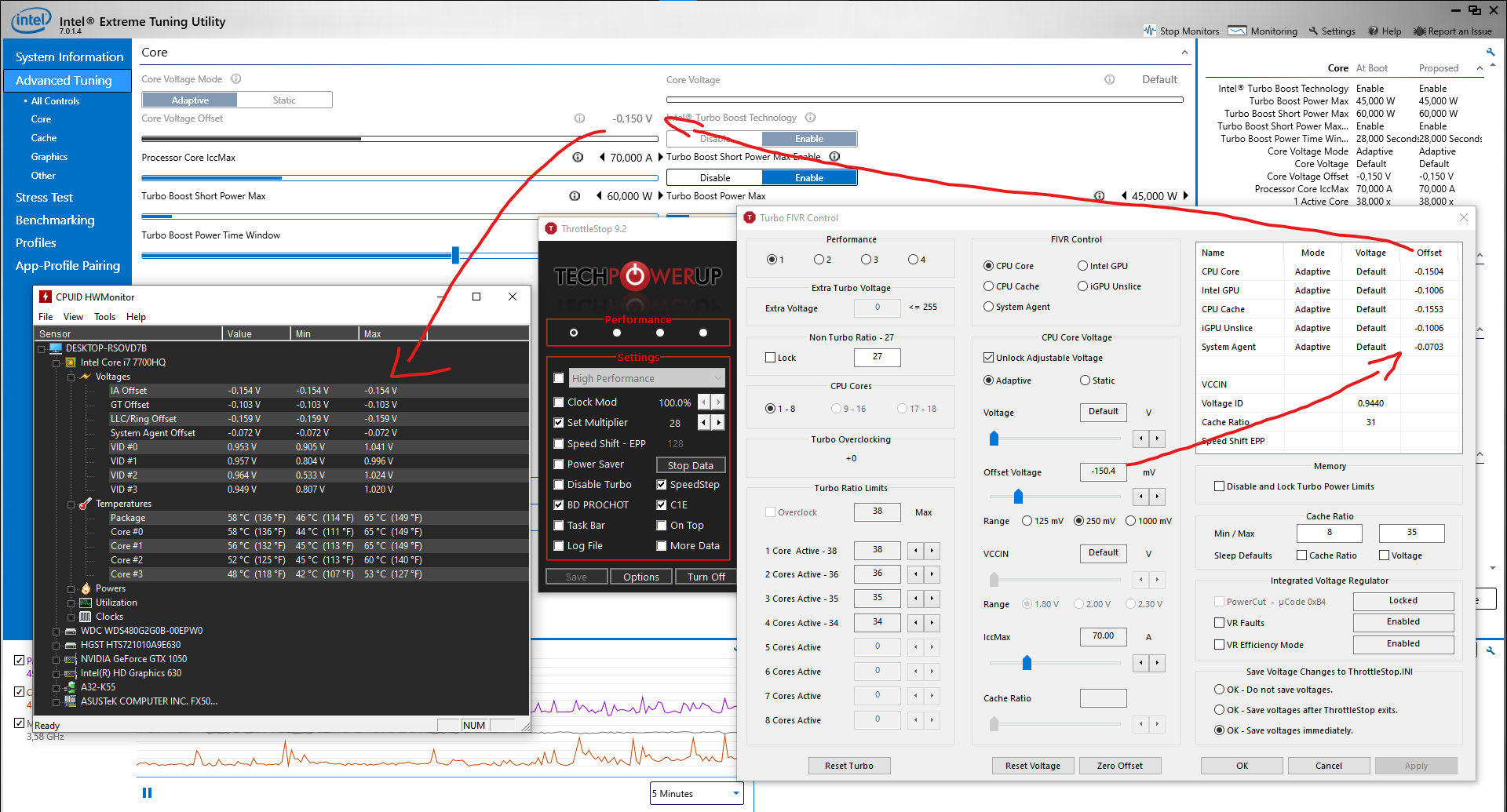Viewport: 1507px width, 812px height.
Task: Pause the XTU monitoring graph
Action: point(147,792)
